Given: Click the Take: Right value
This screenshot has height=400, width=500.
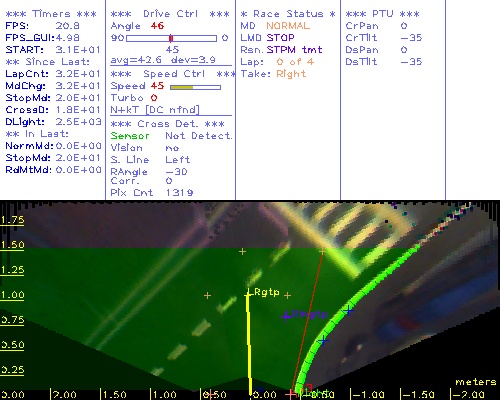Looking at the screenshot, I should tap(291, 74).
